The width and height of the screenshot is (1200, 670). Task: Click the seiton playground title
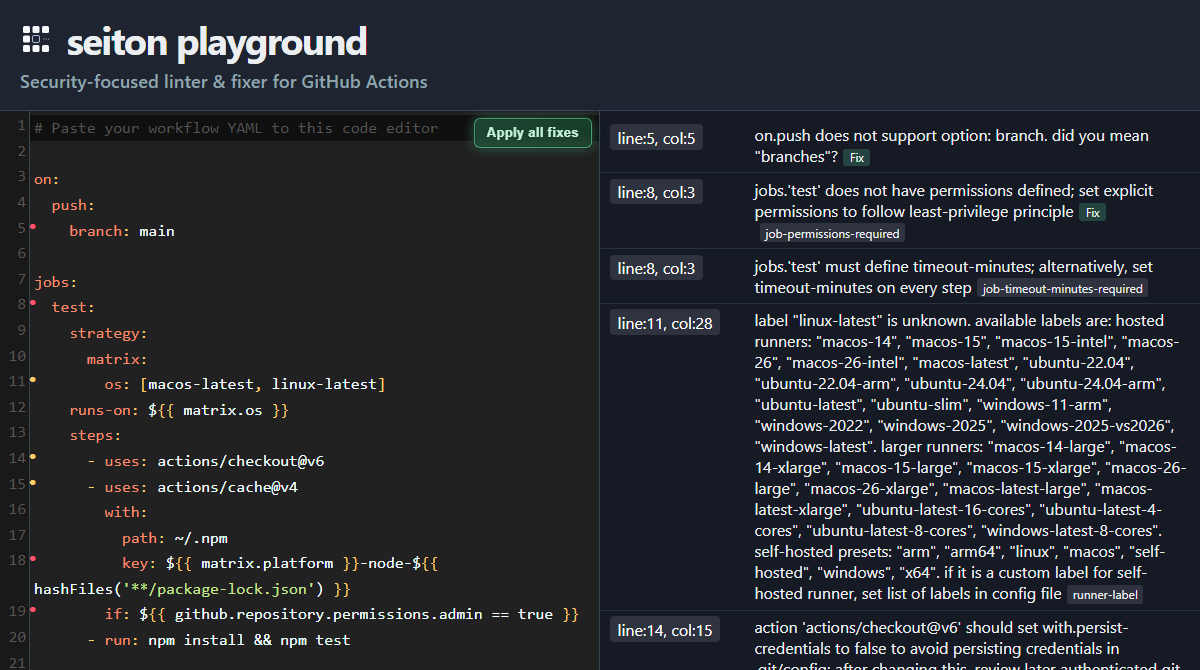tap(217, 42)
